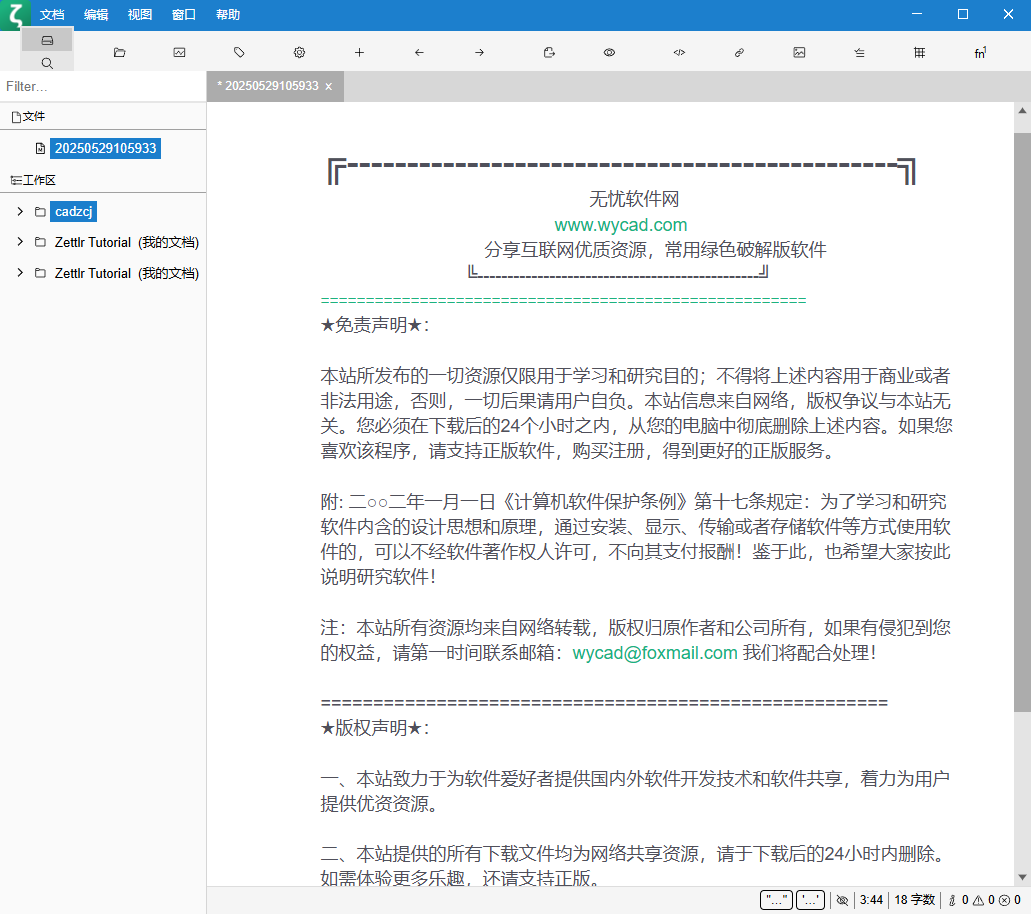Open the workspace folder toolbar icon
This screenshot has width=1031, height=914.
(x=119, y=52)
